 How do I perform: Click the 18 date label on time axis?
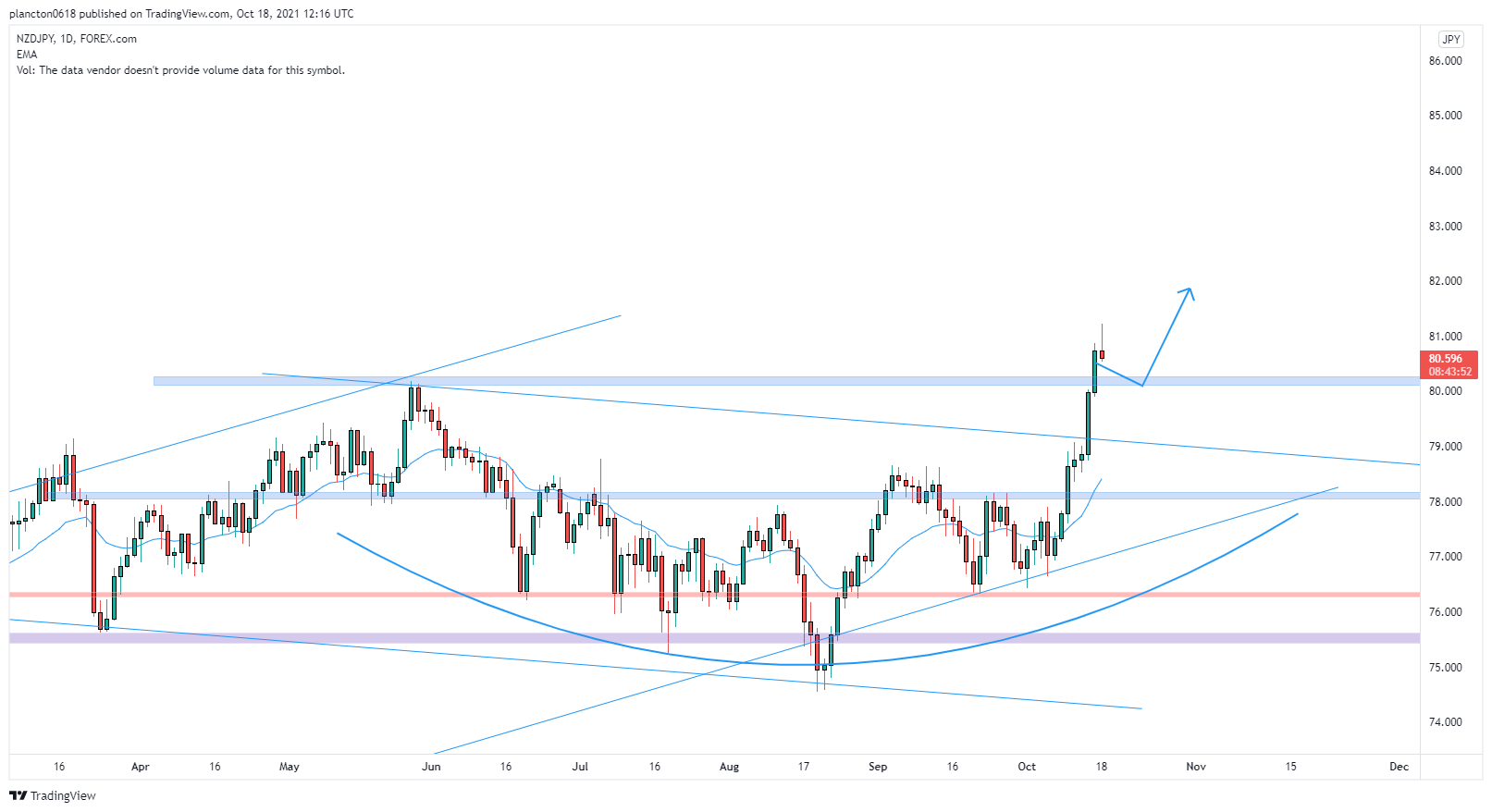click(x=1102, y=767)
